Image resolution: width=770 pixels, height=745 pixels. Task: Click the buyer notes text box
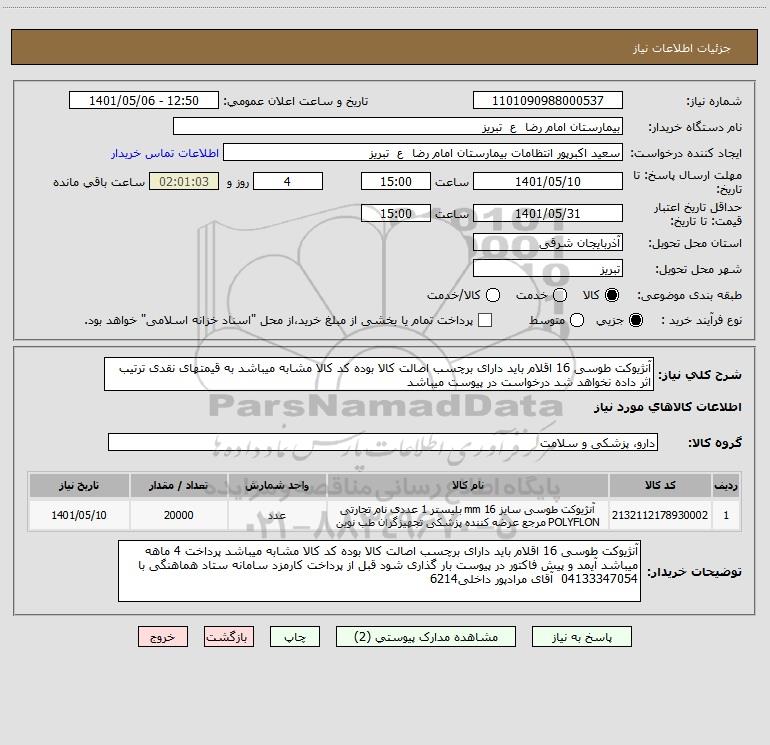click(379, 571)
